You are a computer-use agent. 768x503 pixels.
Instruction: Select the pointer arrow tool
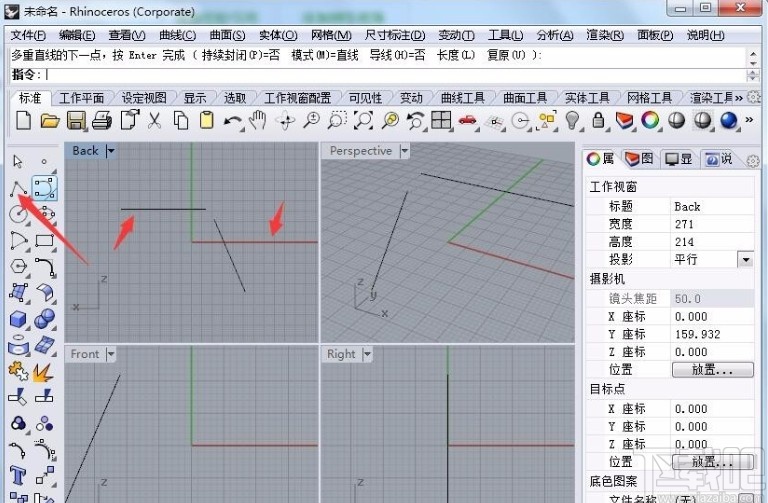click(18, 162)
